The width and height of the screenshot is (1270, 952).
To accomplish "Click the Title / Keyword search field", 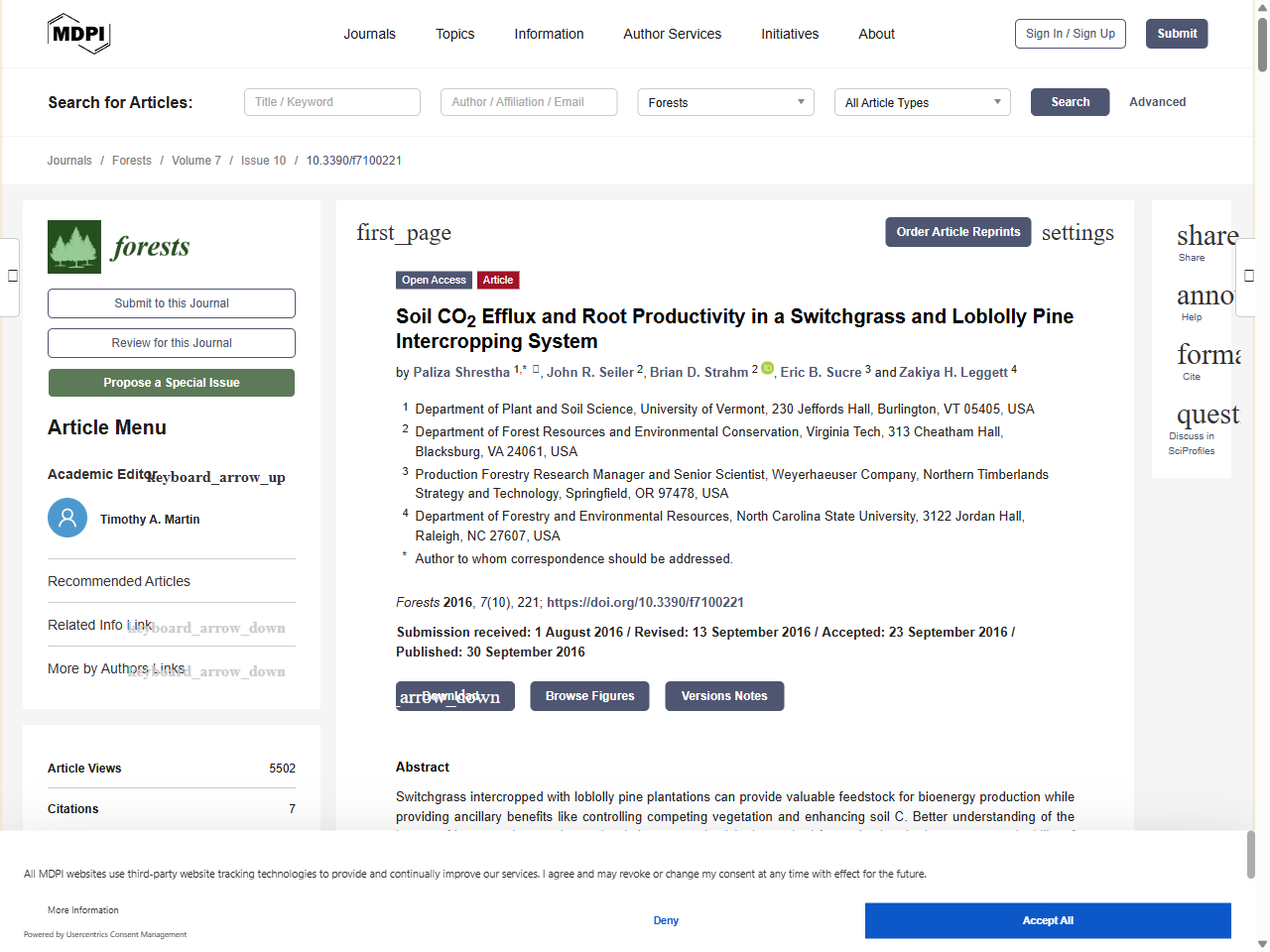I will coord(332,102).
